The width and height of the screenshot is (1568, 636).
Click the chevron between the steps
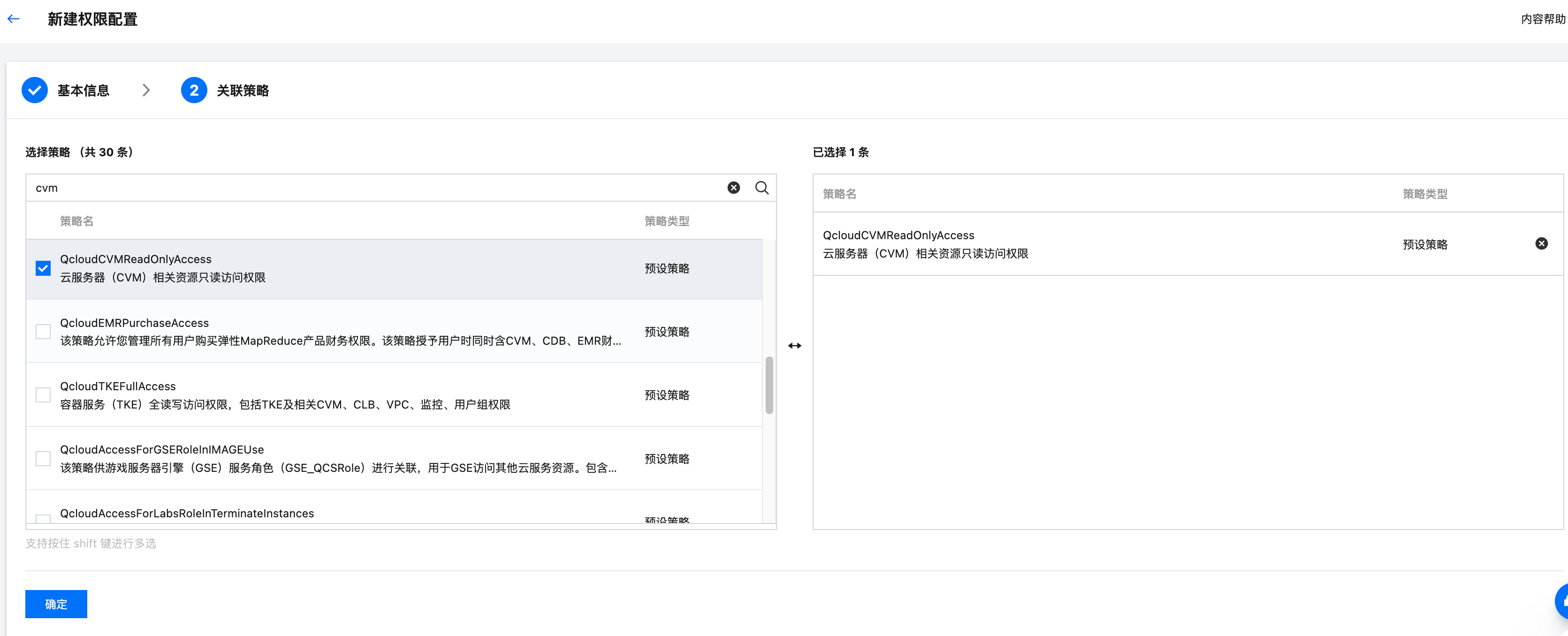coord(146,90)
